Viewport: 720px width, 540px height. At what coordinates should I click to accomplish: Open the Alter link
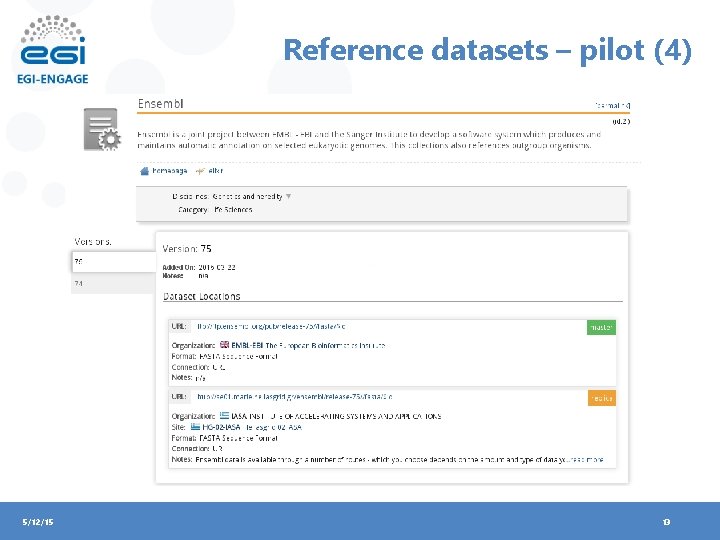coord(214,171)
